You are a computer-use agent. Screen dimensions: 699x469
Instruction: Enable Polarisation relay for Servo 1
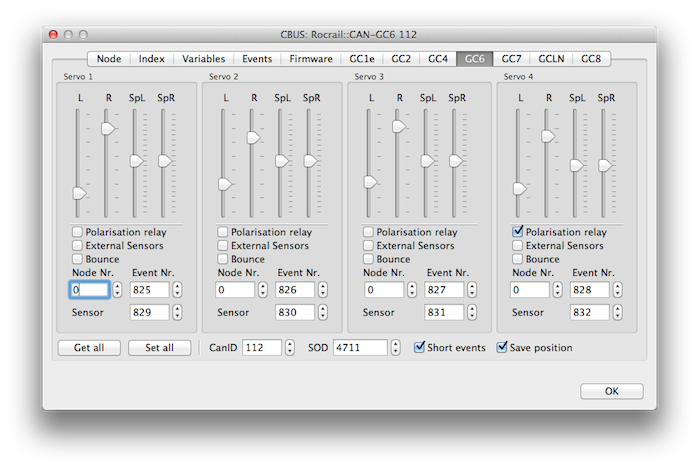78,232
